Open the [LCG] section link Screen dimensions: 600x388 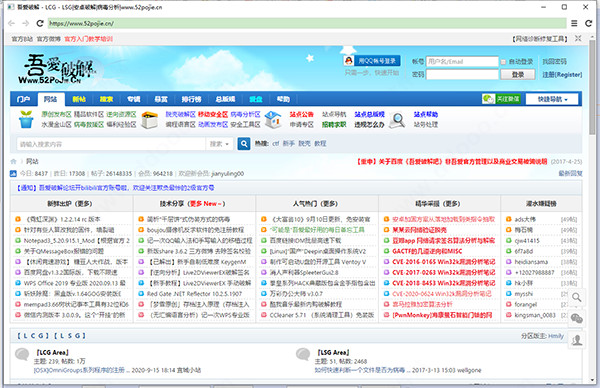33,336
